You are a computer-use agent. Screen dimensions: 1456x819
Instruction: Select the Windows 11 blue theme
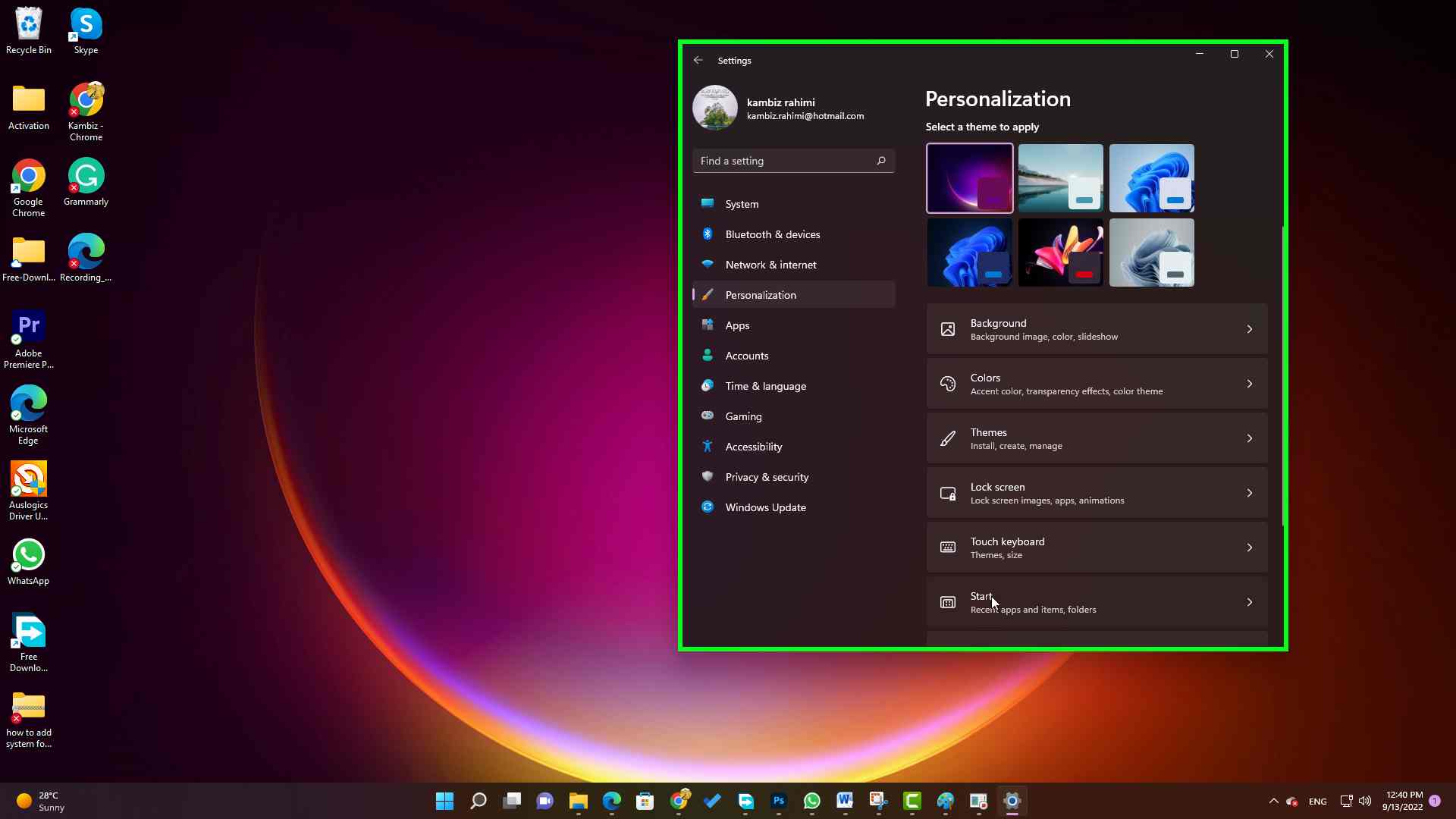(x=1151, y=178)
